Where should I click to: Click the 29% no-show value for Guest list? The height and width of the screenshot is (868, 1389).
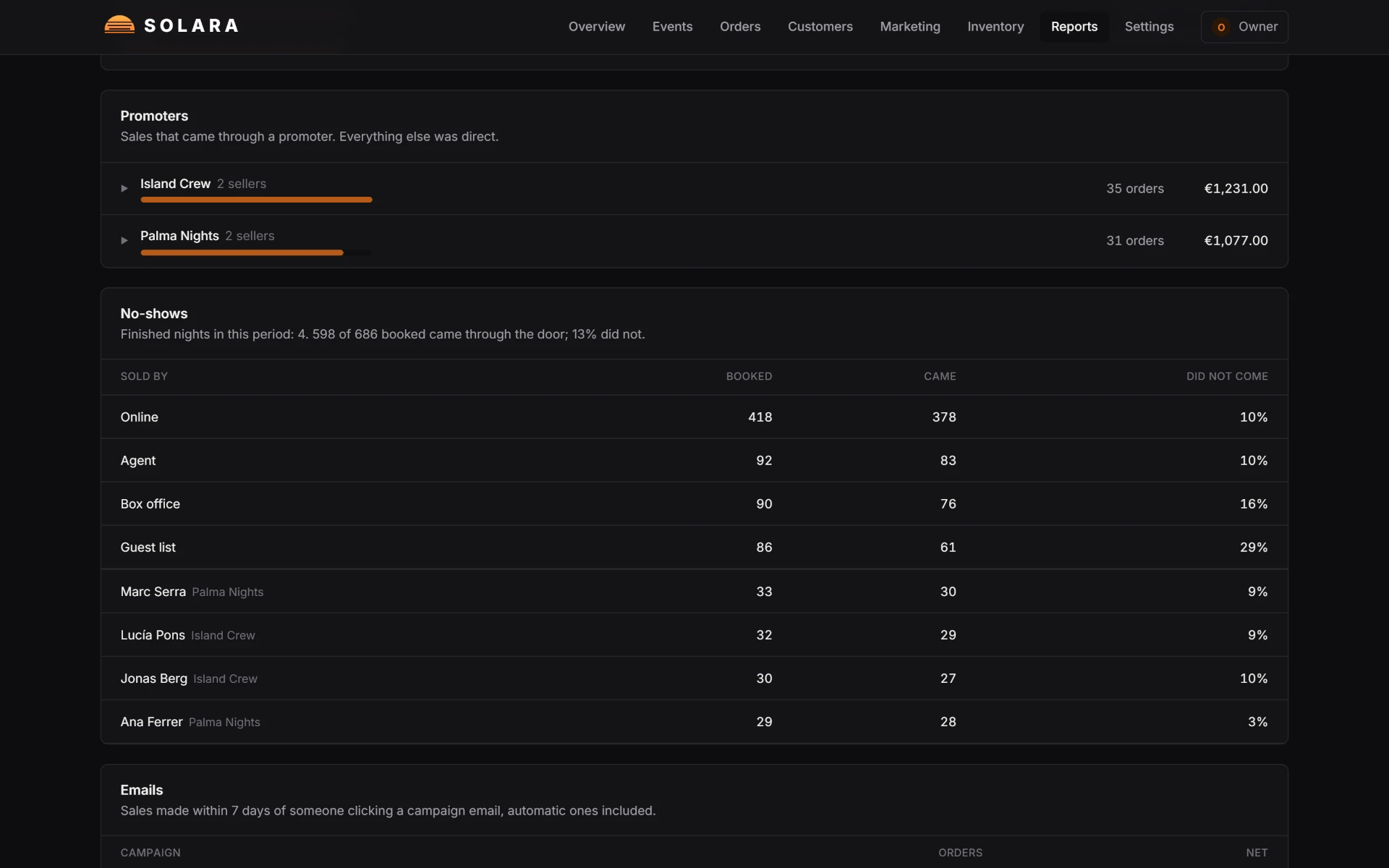click(x=1253, y=547)
